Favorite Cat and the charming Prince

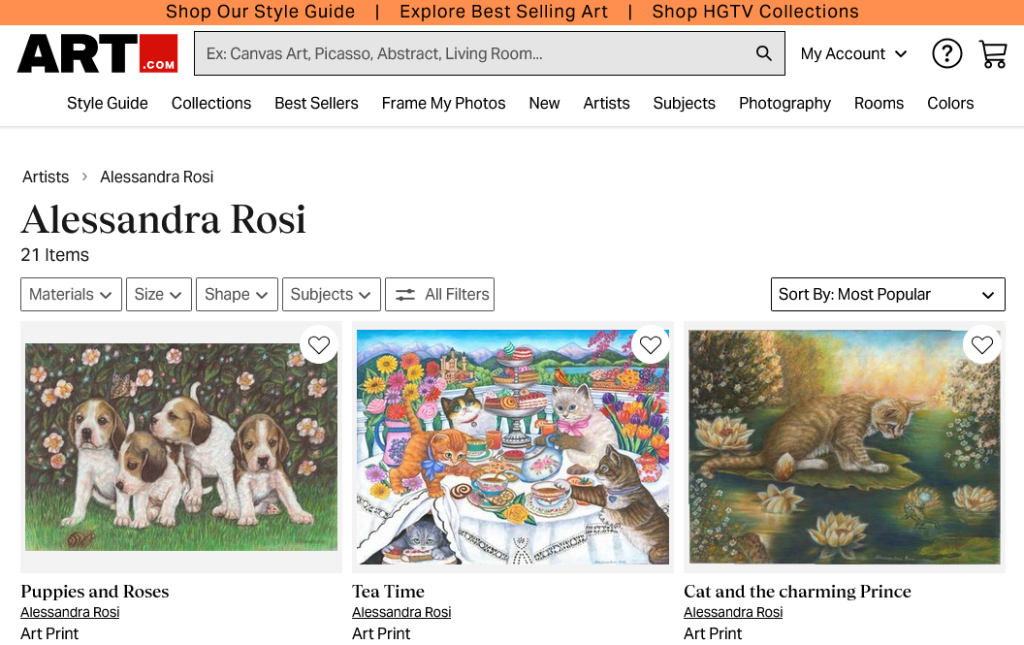click(982, 345)
